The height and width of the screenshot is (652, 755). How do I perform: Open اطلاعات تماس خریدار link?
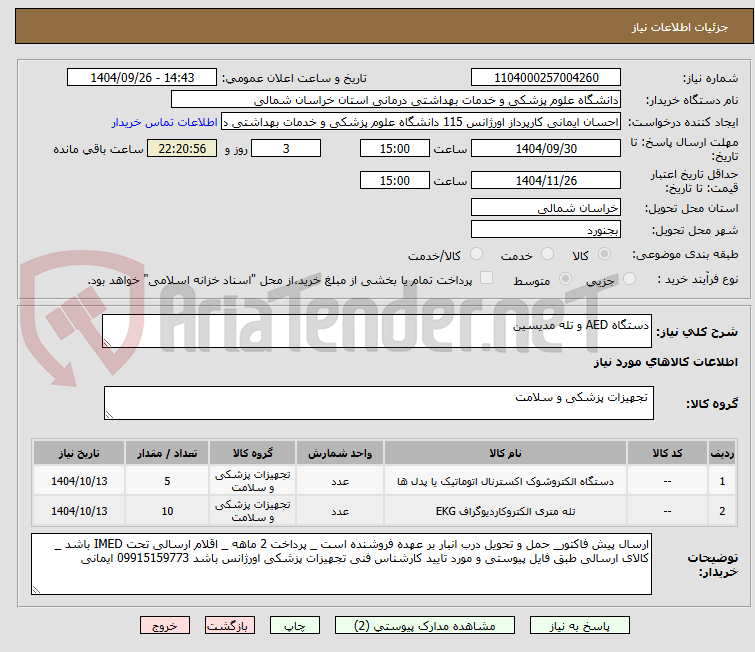tap(165, 122)
